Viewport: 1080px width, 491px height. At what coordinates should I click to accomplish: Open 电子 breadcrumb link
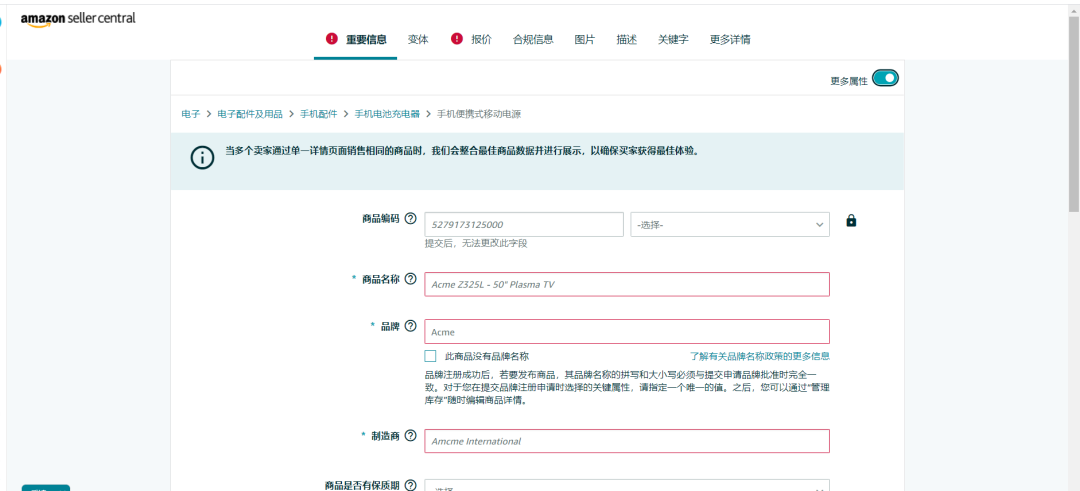[x=191, y=114]
